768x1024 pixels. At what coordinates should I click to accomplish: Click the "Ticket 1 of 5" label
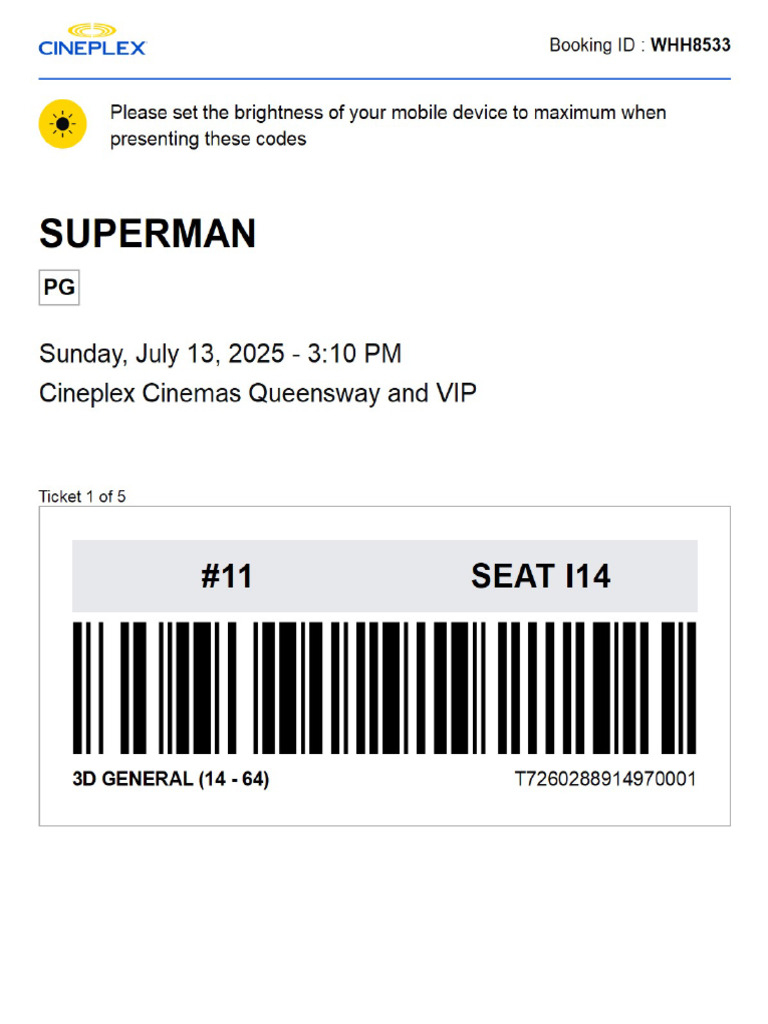click(82, 496)
